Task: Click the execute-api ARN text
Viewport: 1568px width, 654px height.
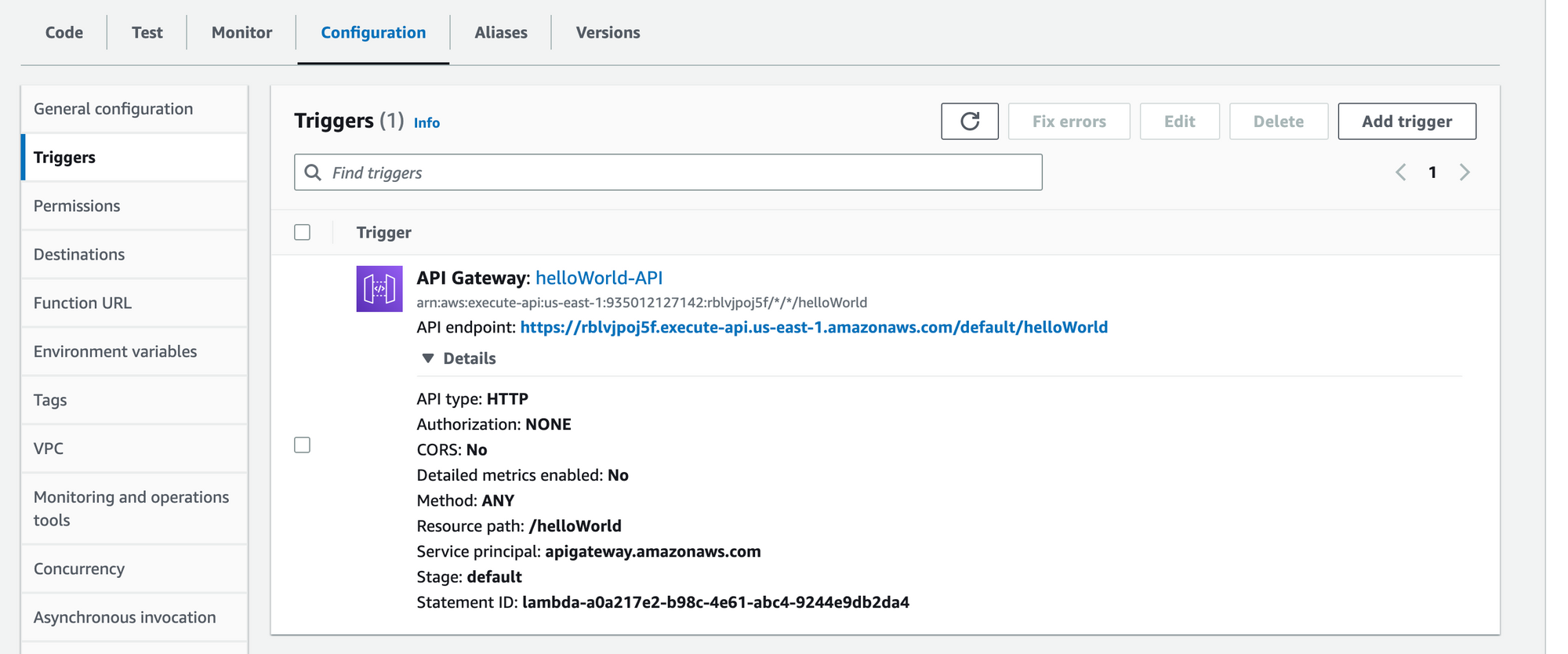Action: (x=641, y=303)
